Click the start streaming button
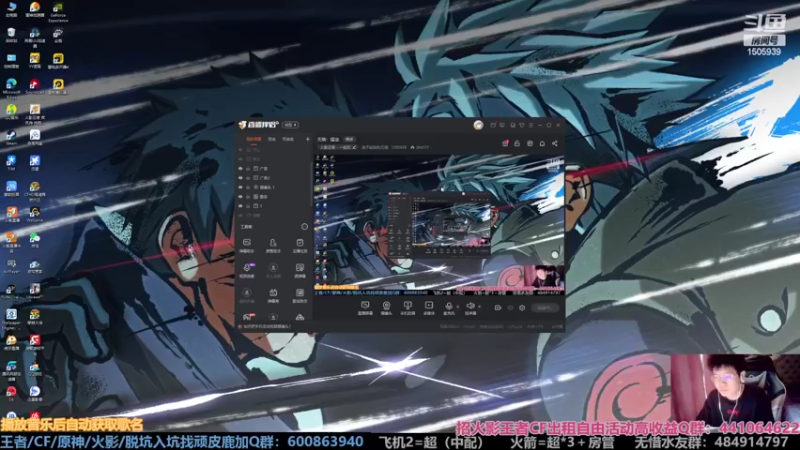This screenshot has width=800, height=450. [545, 308]
